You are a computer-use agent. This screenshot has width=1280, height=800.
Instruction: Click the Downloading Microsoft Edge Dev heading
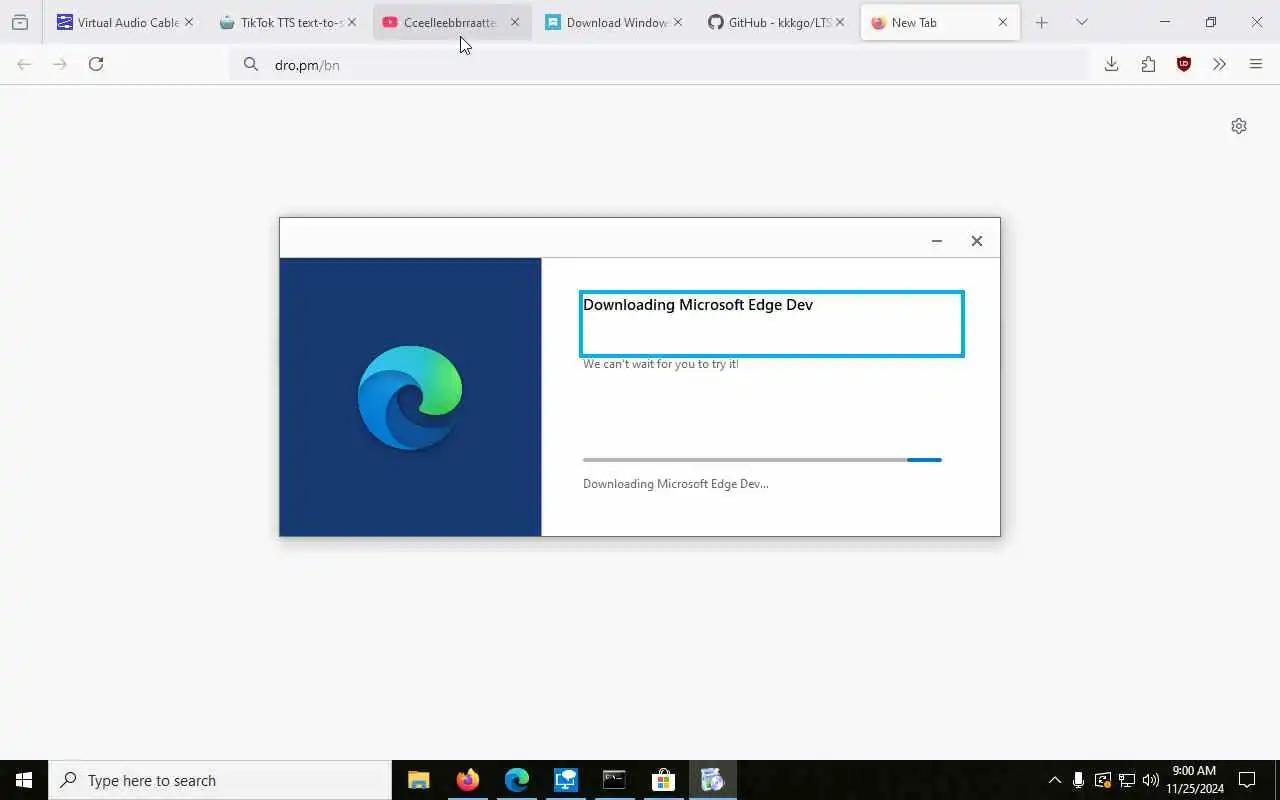click(698, 305)
